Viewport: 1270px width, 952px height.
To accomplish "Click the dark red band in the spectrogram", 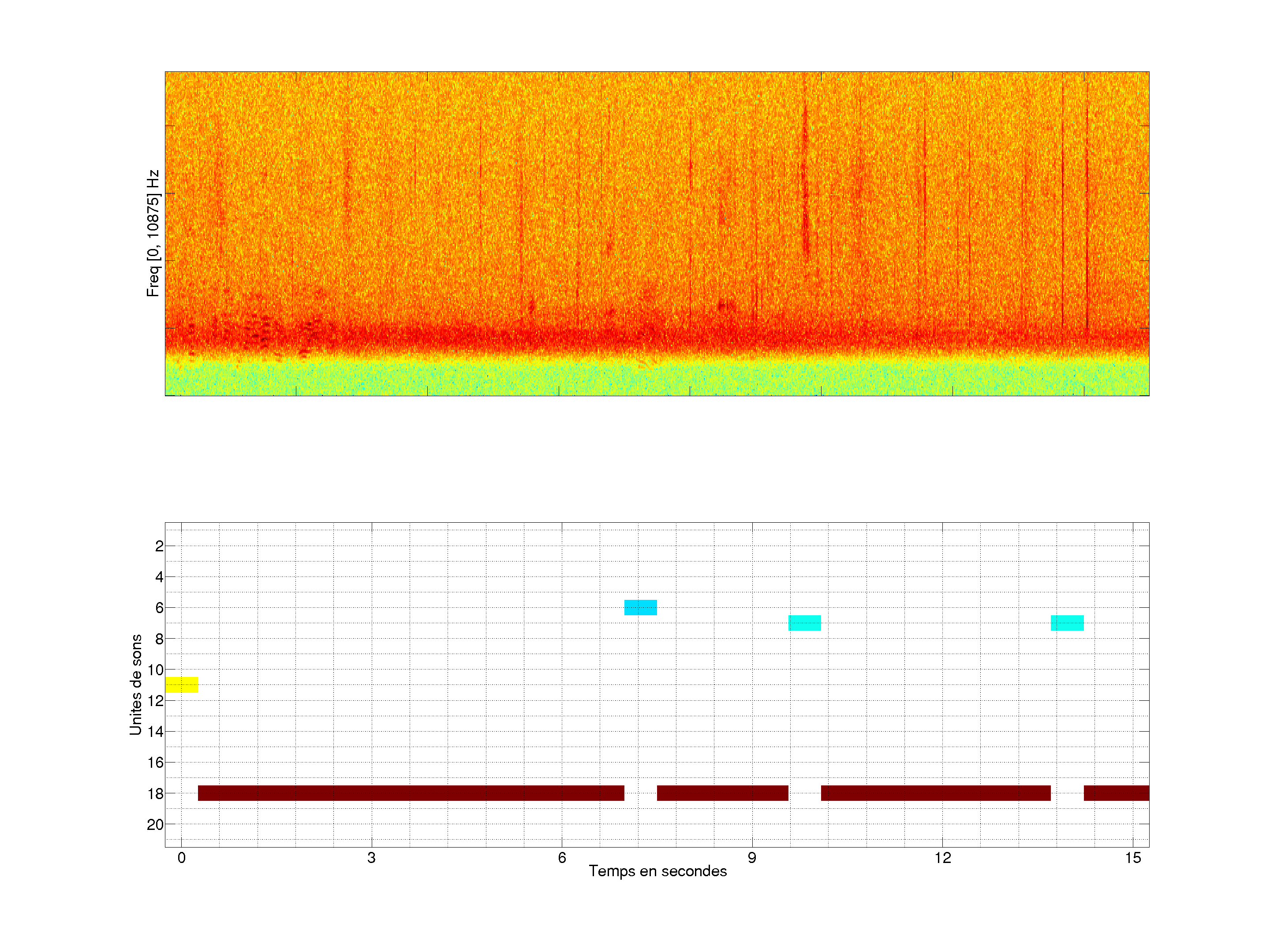I will pyautogui.click(x=657, y=338).
